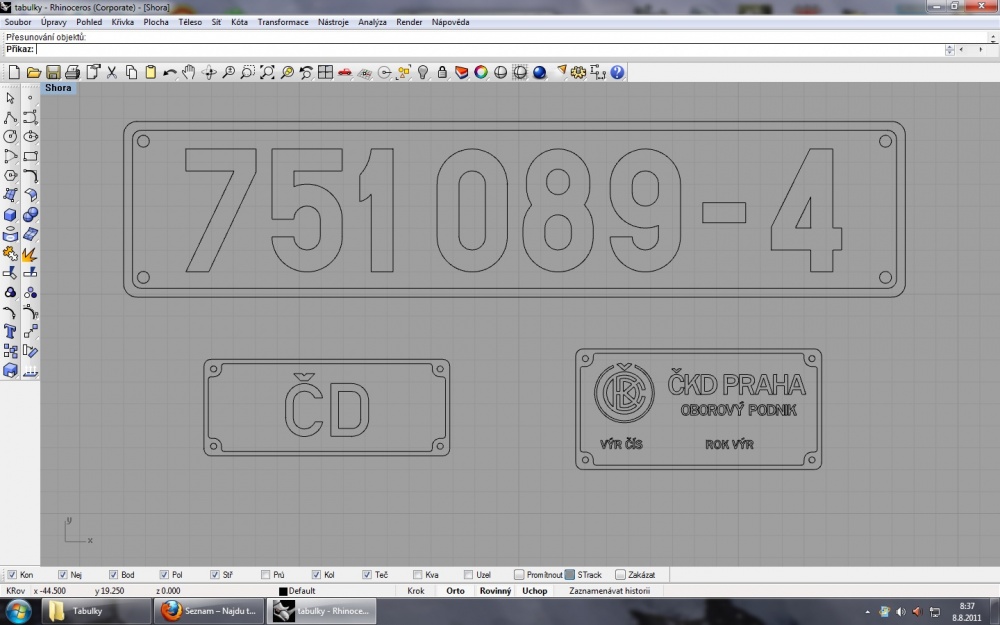Enable the Kva osnap checkbox
This screenshot has width=1000, height=625.
[418, 575]
